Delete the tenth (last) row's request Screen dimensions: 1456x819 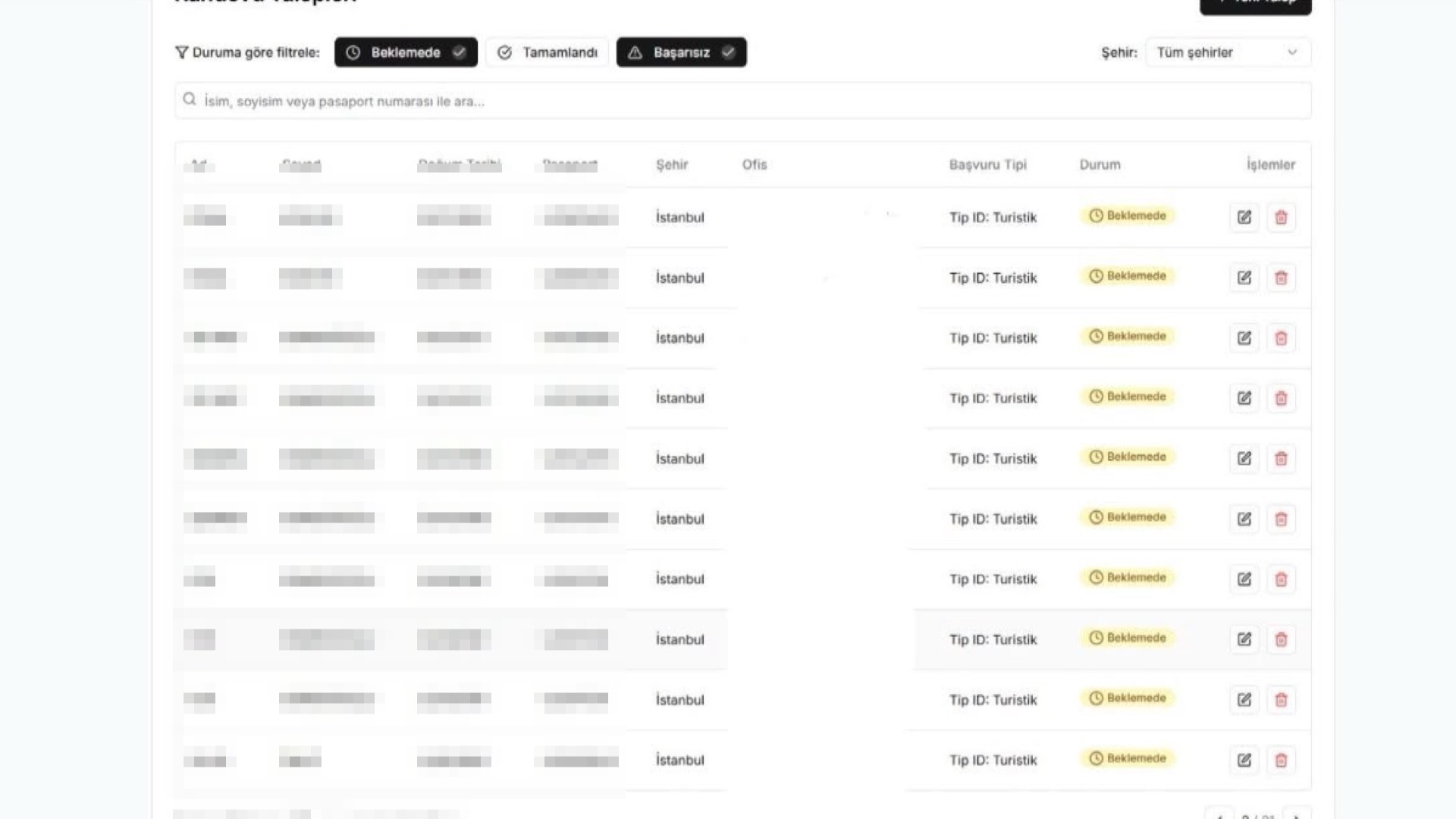(x=1281, y=760)
